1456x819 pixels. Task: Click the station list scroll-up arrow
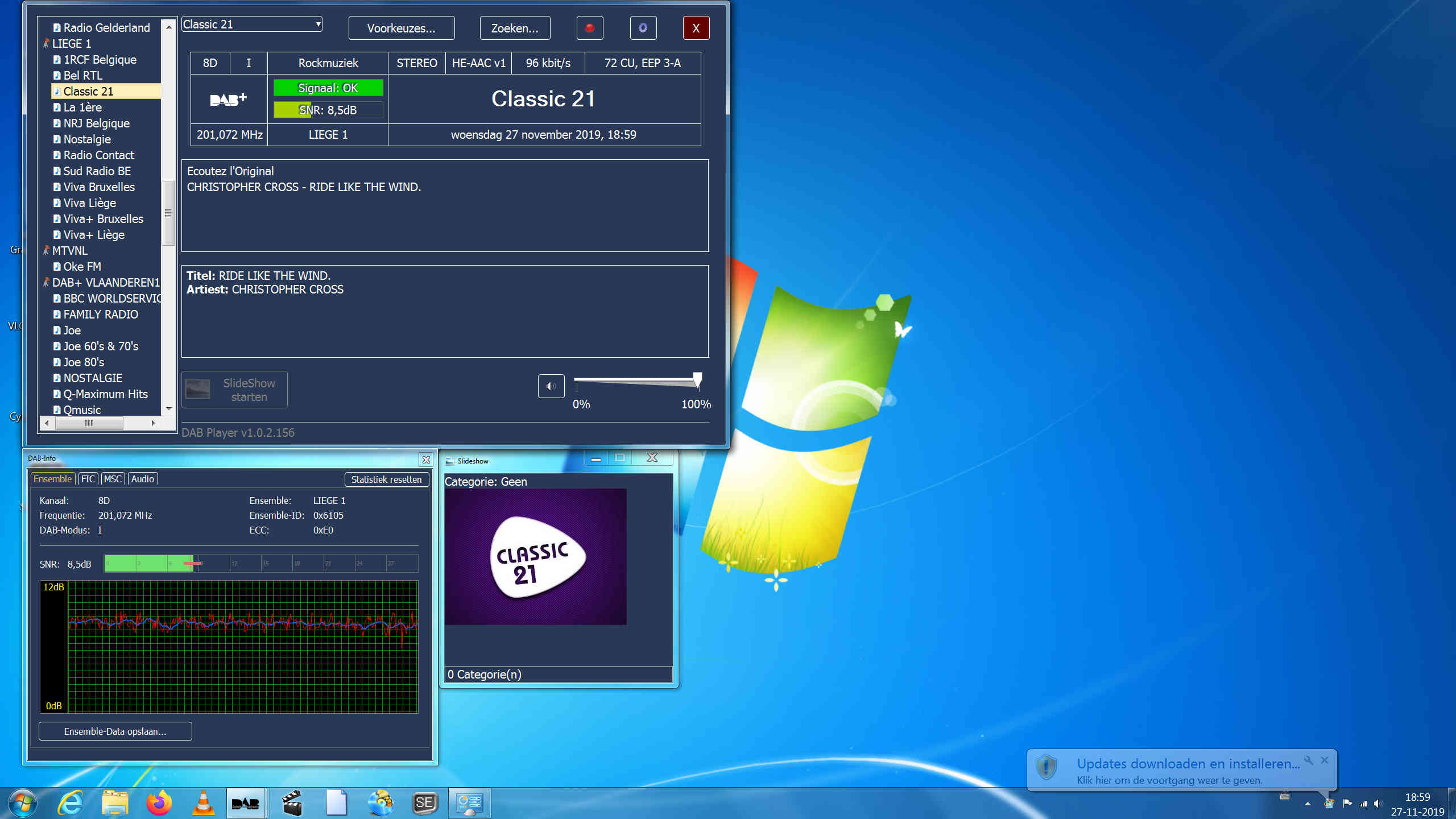click(169, 27)
